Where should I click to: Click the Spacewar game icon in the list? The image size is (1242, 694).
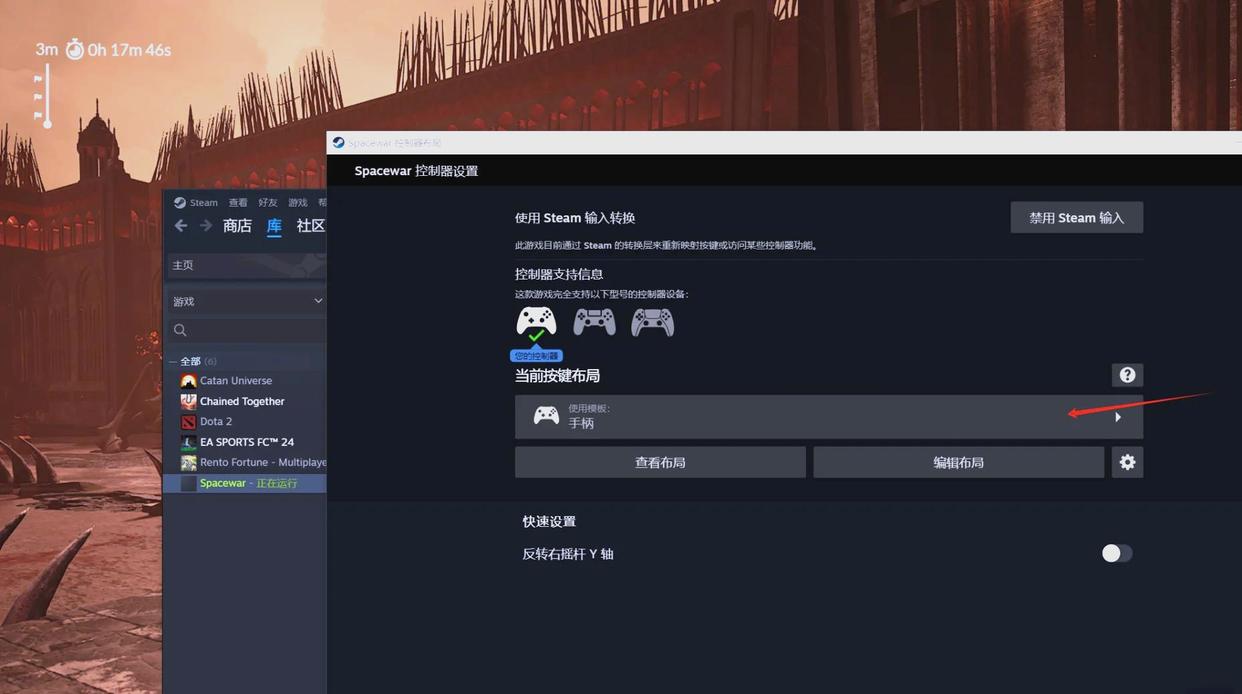(x=188, y=483)
